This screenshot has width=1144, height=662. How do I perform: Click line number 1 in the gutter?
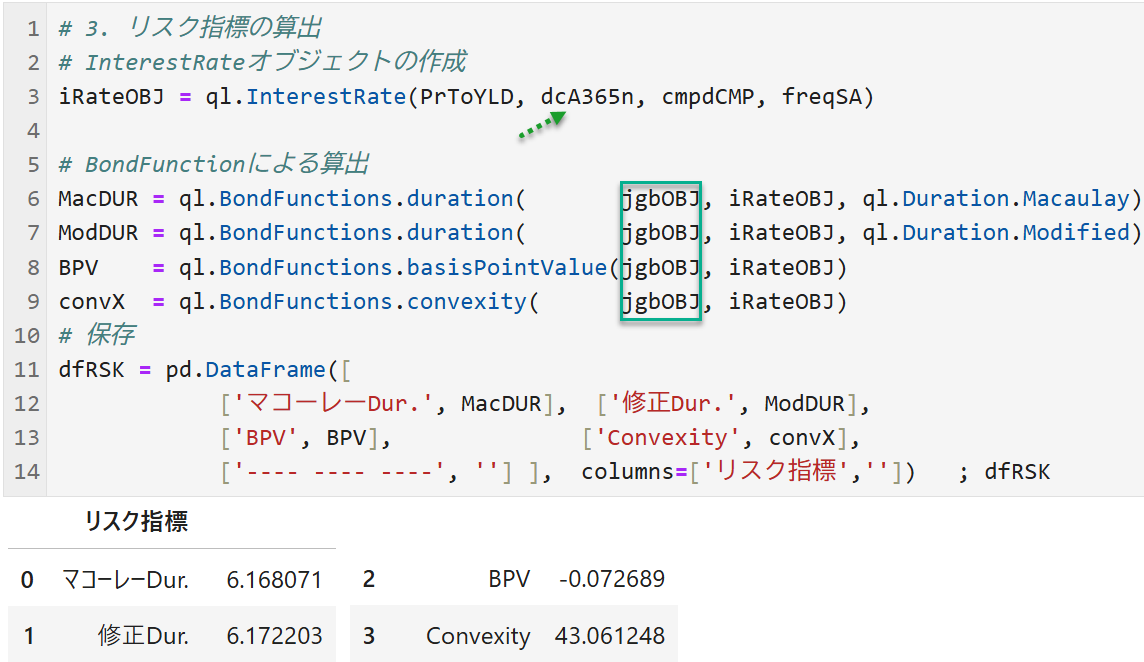coord(33,28)
